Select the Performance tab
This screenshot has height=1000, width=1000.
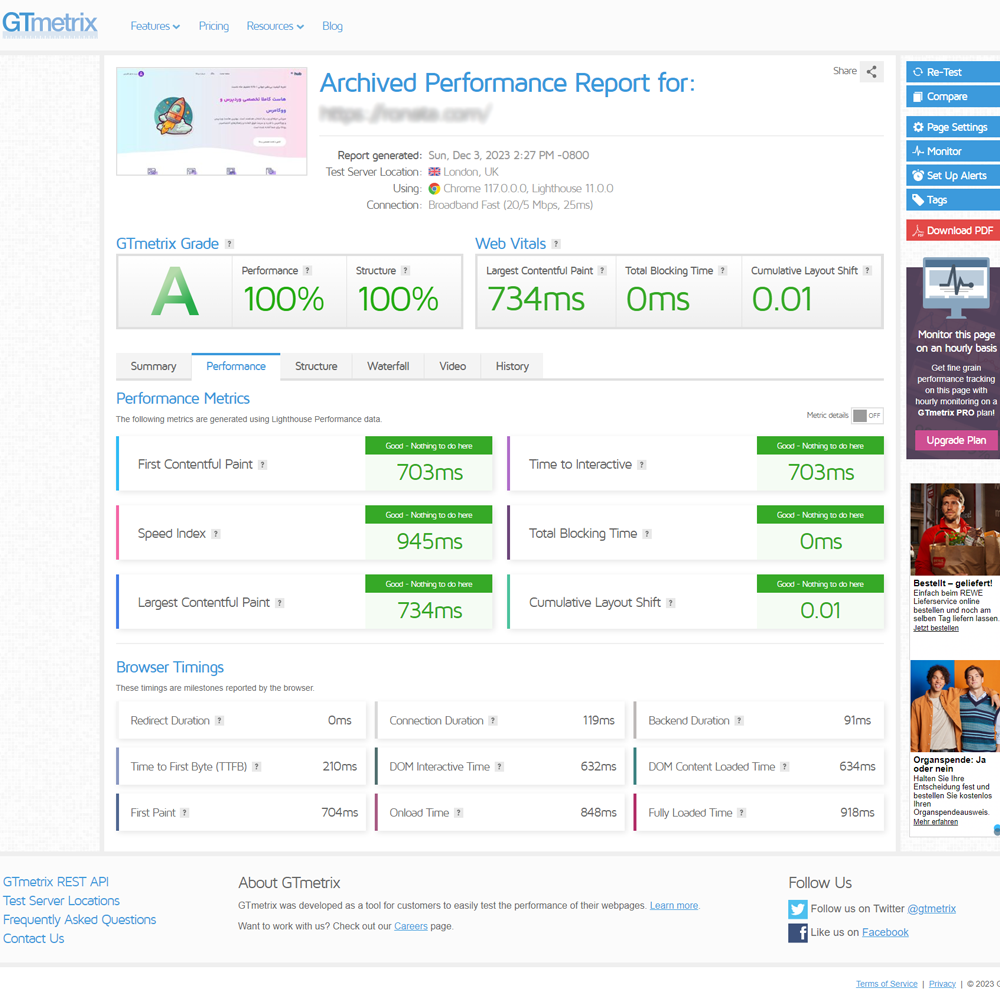coord(235,366)
